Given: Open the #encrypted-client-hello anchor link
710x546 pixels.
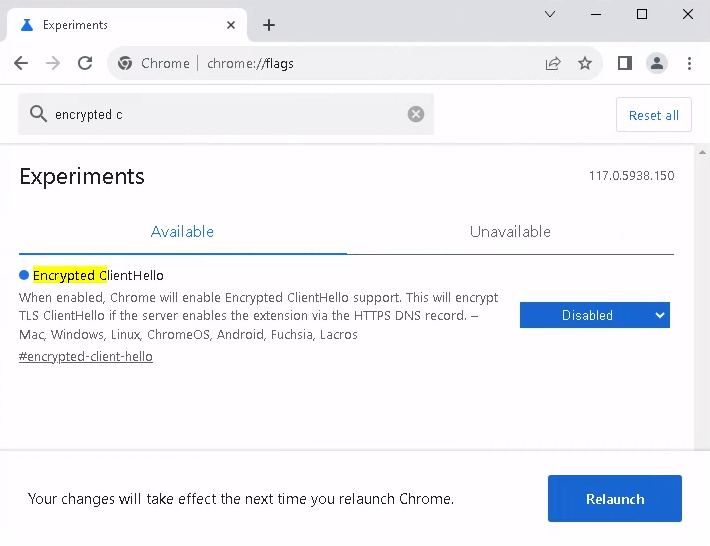Looking at the screenshot, I should 86,357.
